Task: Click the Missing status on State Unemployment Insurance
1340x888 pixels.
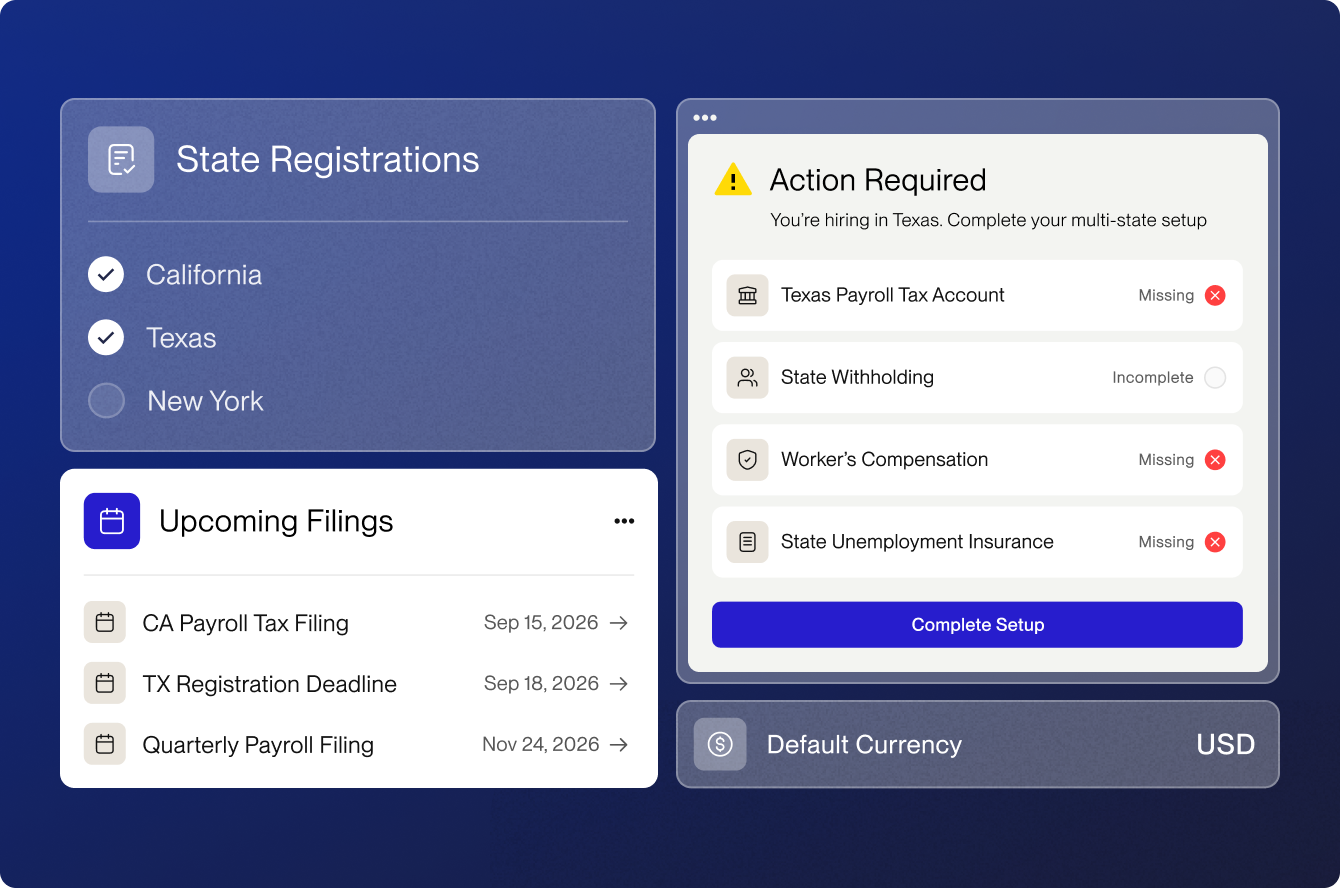Action: click(x=1166, y=542)
